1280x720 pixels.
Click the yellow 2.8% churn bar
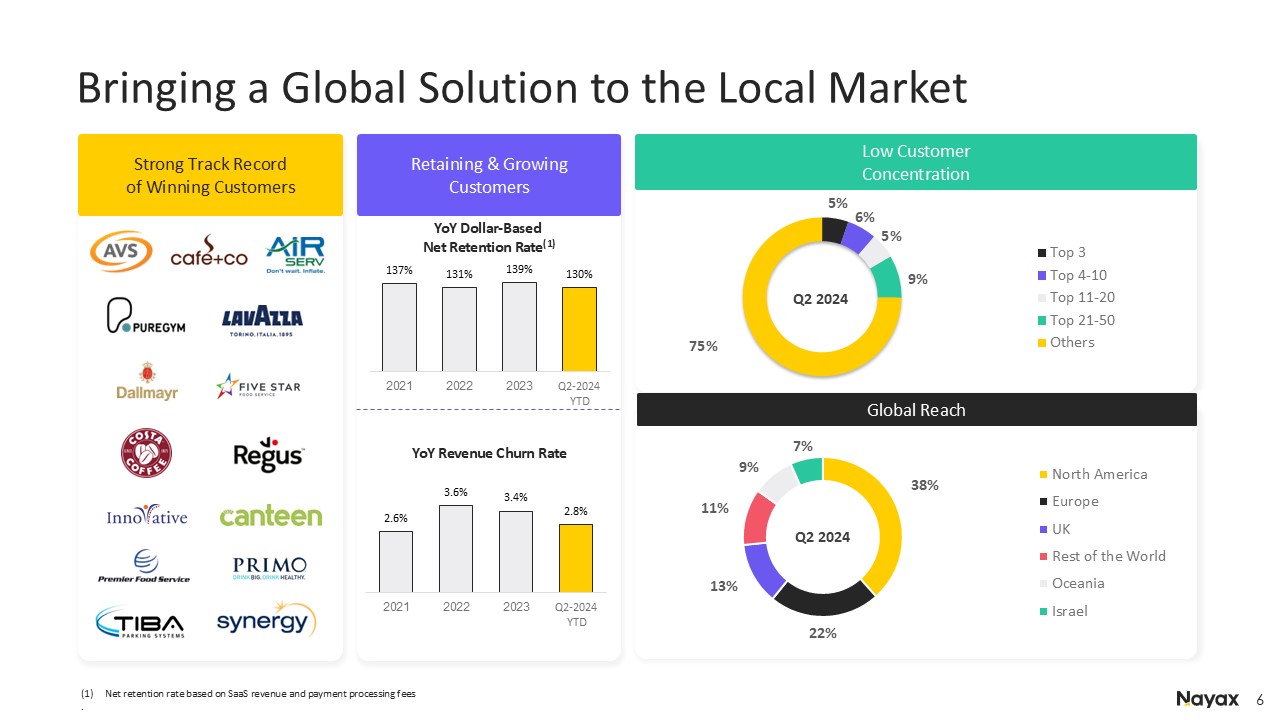[x=576, y=558]
